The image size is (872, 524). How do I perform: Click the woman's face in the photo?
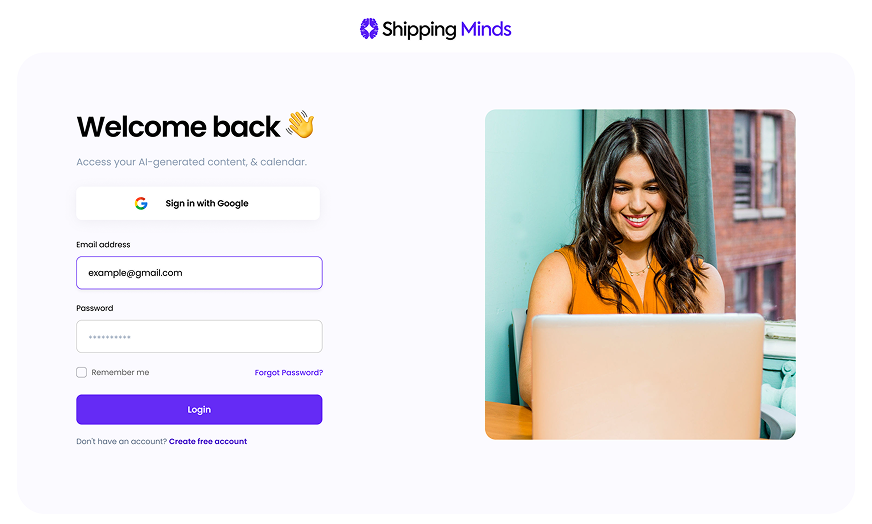pos(637,195)
